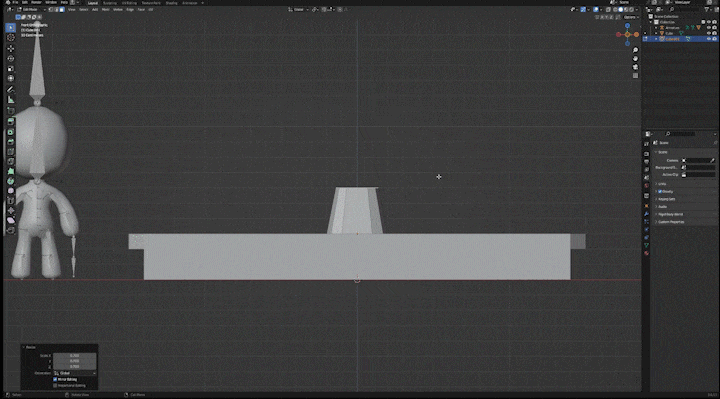The image size is (720, 399).
Task: Click the viewport zoom magnifier gizmo
Action: [x=636, y=50]
